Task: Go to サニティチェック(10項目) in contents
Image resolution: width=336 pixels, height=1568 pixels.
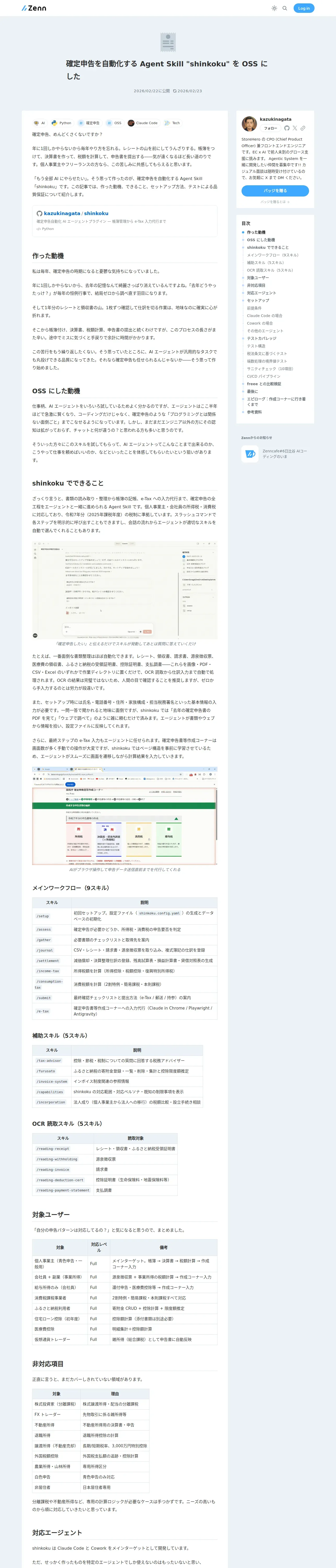Action: tap(270, 369)
